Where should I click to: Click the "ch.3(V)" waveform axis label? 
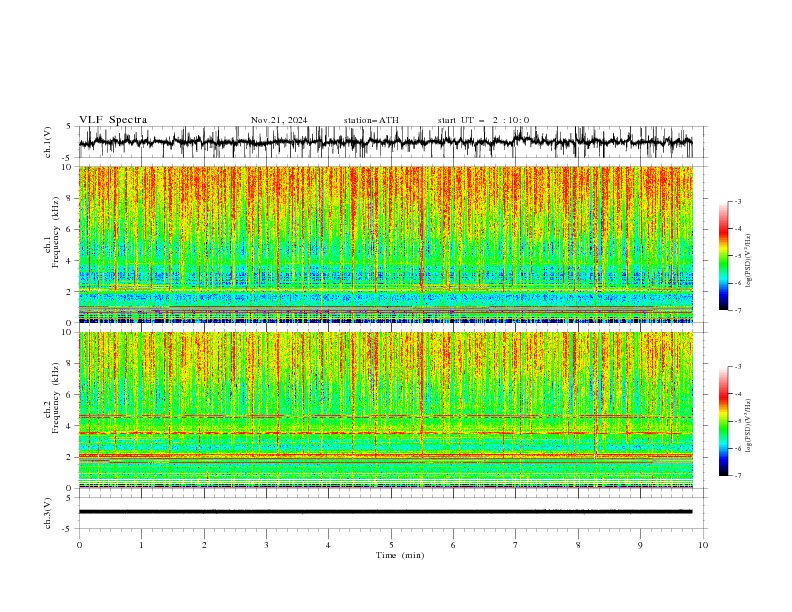point(48,513)
